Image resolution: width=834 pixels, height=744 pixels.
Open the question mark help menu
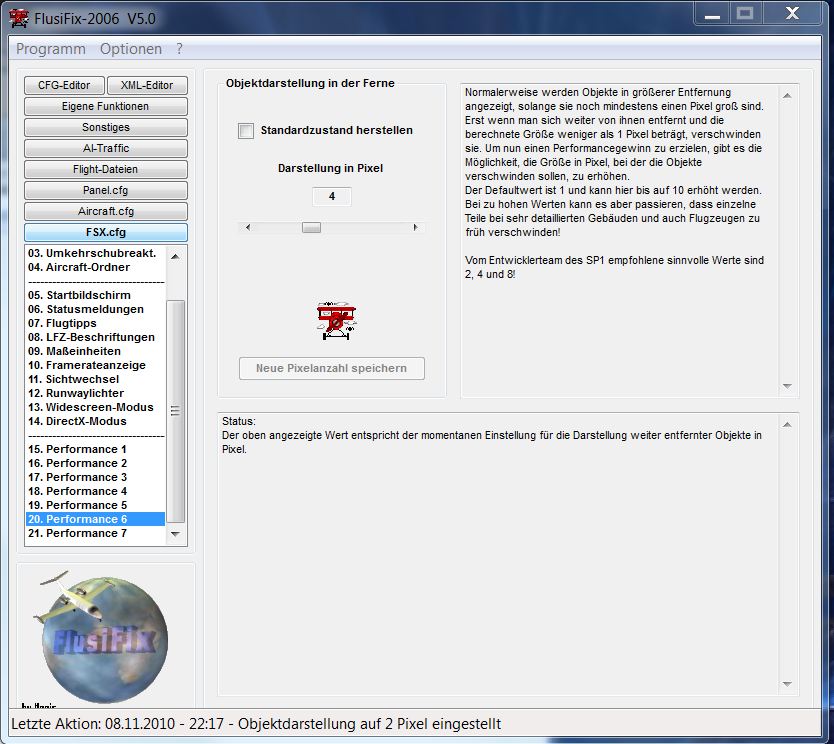179,49
